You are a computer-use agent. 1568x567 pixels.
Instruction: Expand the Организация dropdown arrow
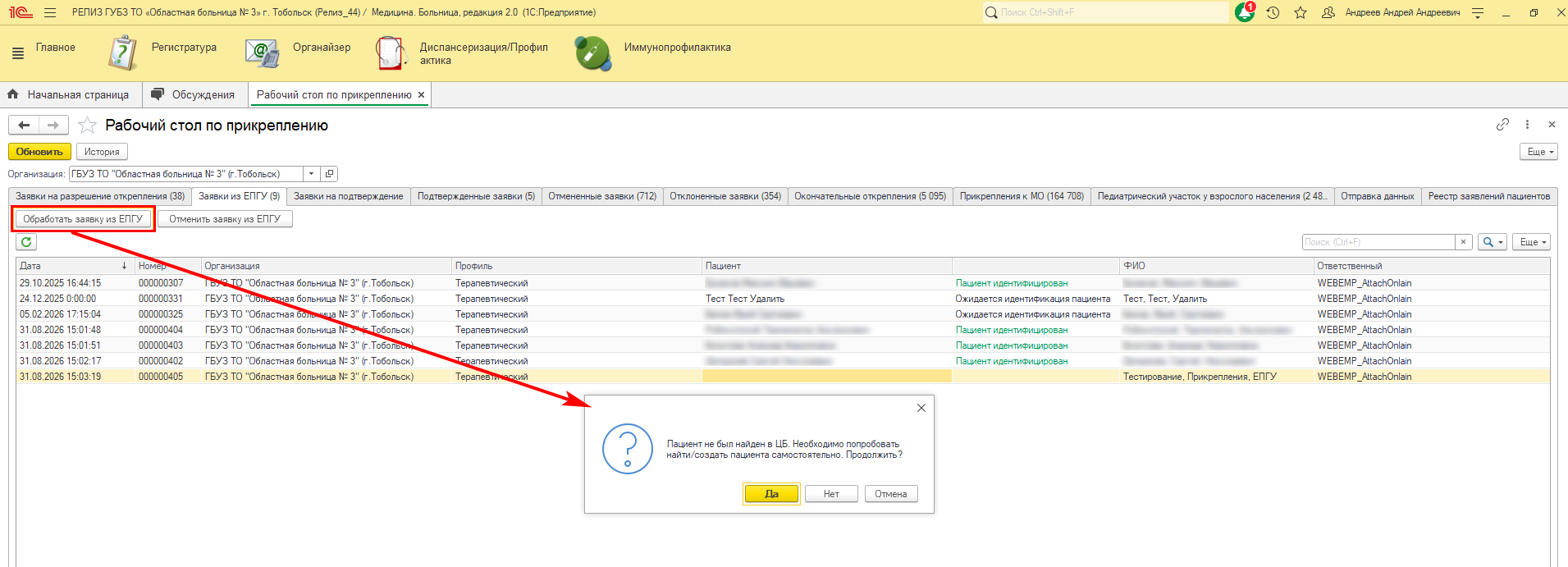(311, 174)
